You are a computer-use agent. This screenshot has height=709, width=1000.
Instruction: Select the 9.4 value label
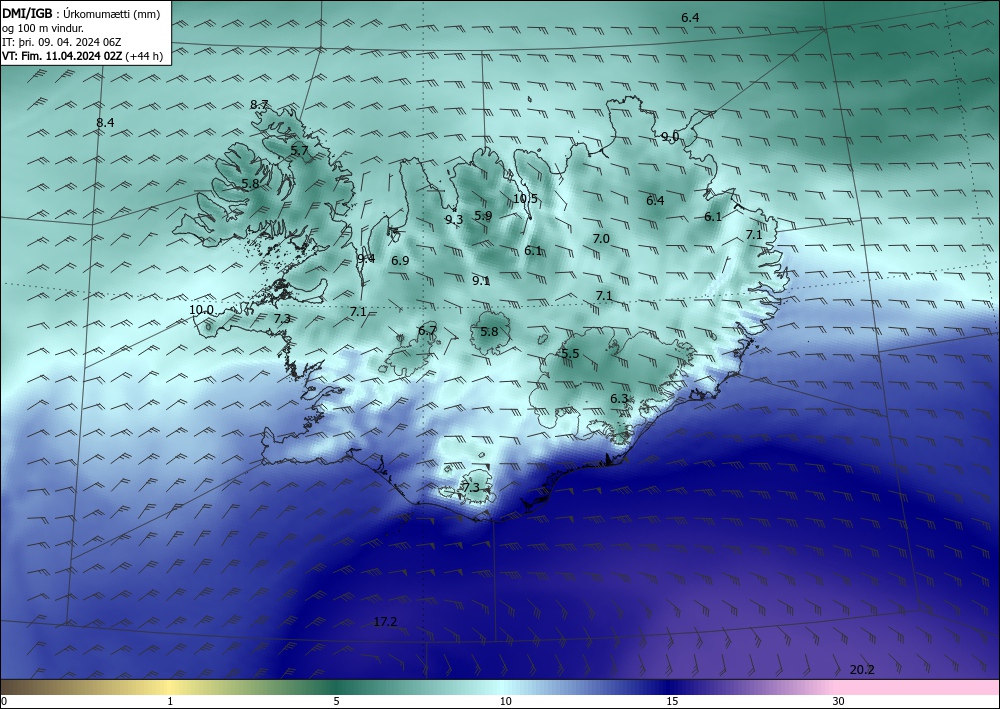pos(366,258)
